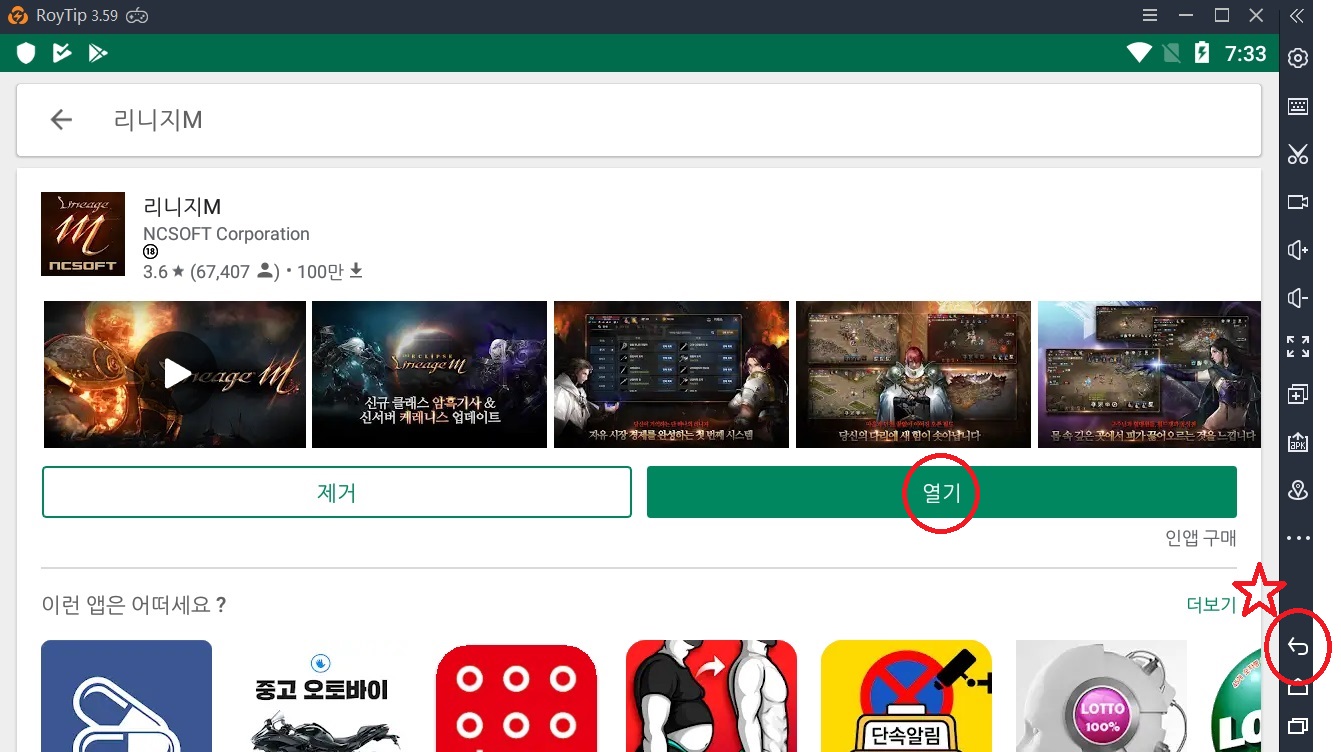Show more sidebar tools via three dots
The image size is (1341, 752).
1298,538
